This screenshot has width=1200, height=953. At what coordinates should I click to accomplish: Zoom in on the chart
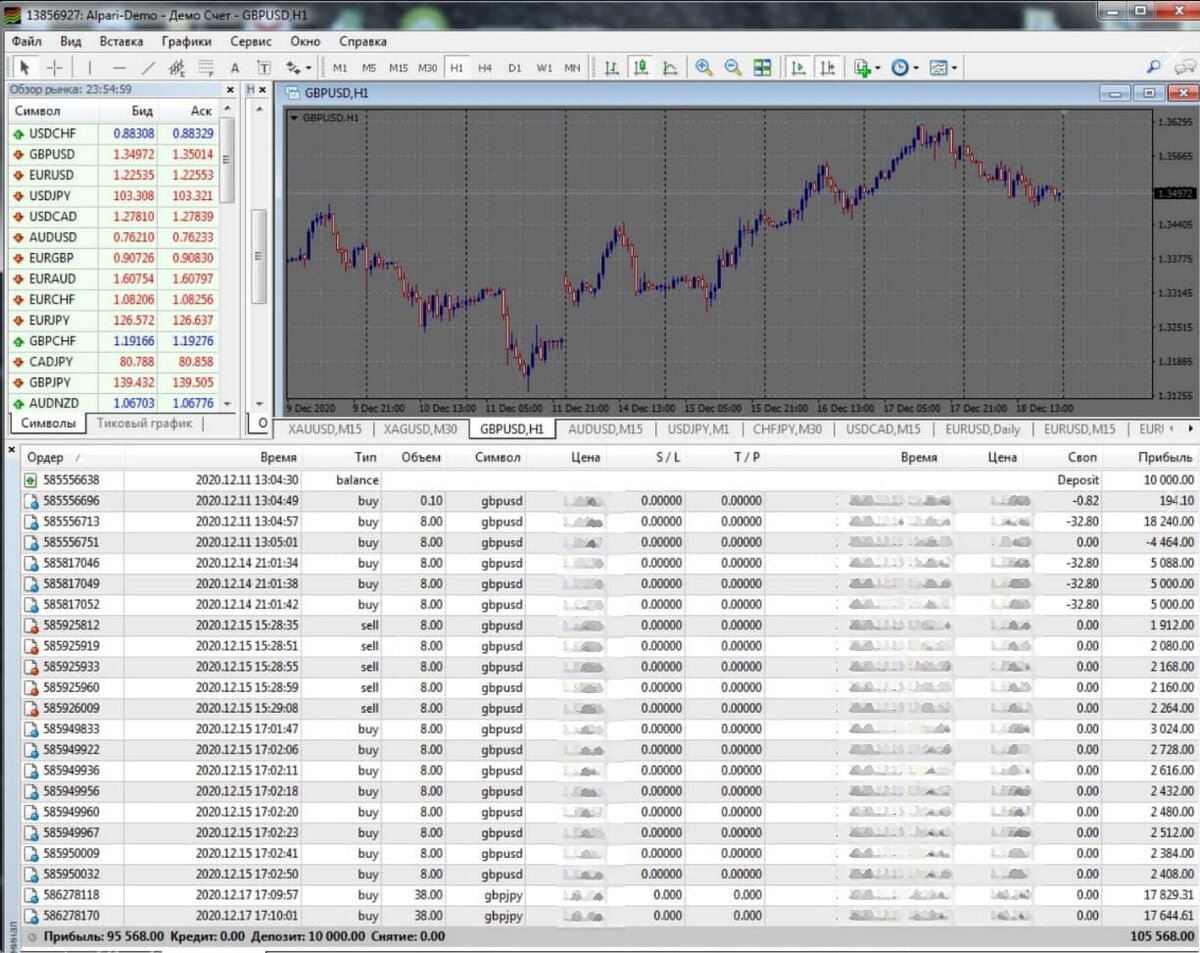[x=704, y=68]
